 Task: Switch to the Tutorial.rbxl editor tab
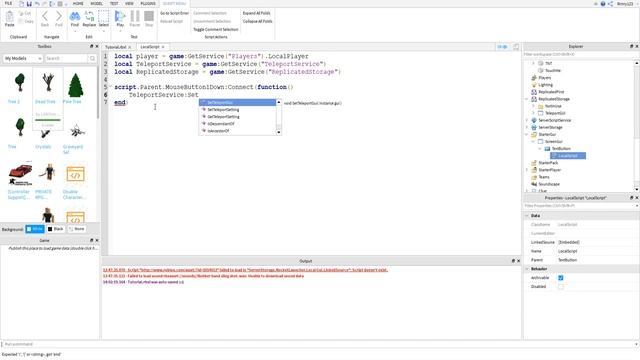coord(116,47)
